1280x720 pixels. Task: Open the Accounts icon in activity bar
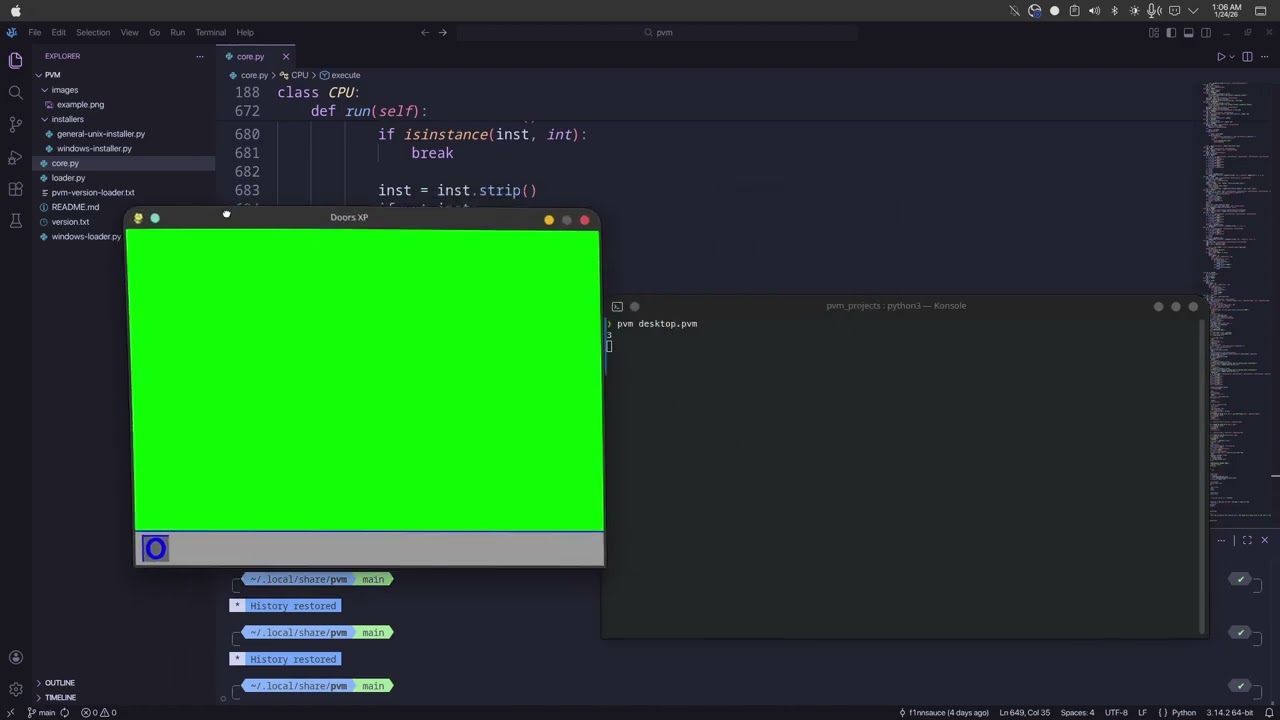[x=15, y=658]
